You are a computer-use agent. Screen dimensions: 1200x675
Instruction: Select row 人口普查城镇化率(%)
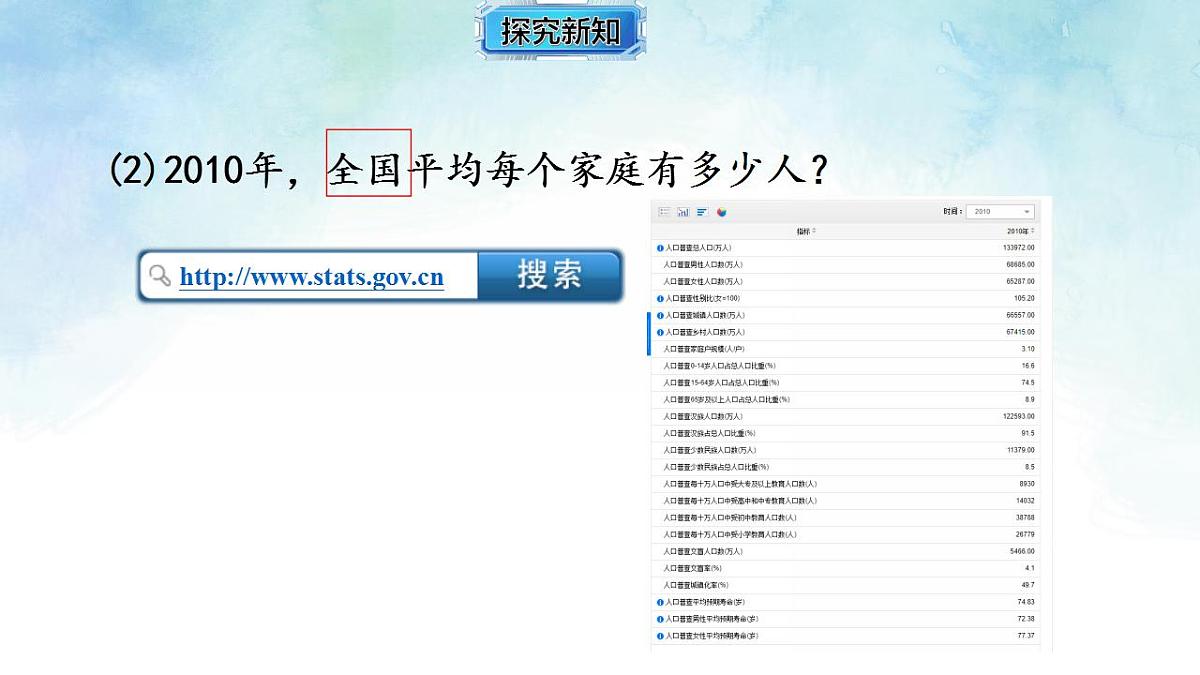click(x=846, y=585)
